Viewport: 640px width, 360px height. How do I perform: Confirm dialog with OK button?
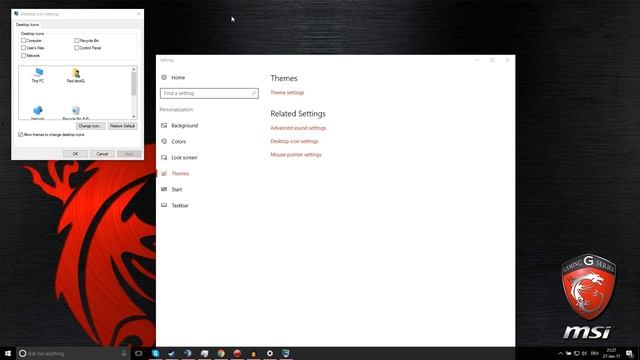(x=75, y=154)
